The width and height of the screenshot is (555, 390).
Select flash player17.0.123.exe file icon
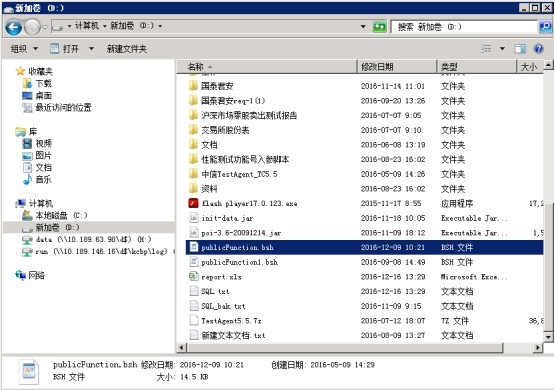pos(193,203)
